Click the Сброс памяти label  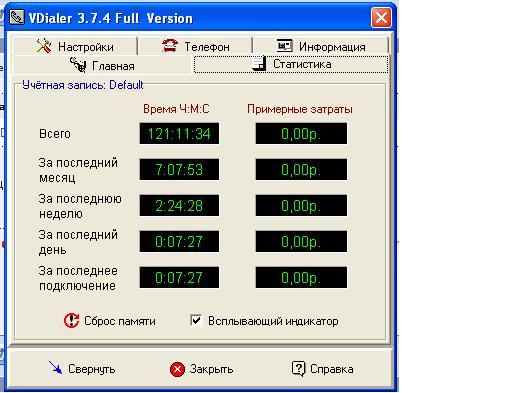120,321
